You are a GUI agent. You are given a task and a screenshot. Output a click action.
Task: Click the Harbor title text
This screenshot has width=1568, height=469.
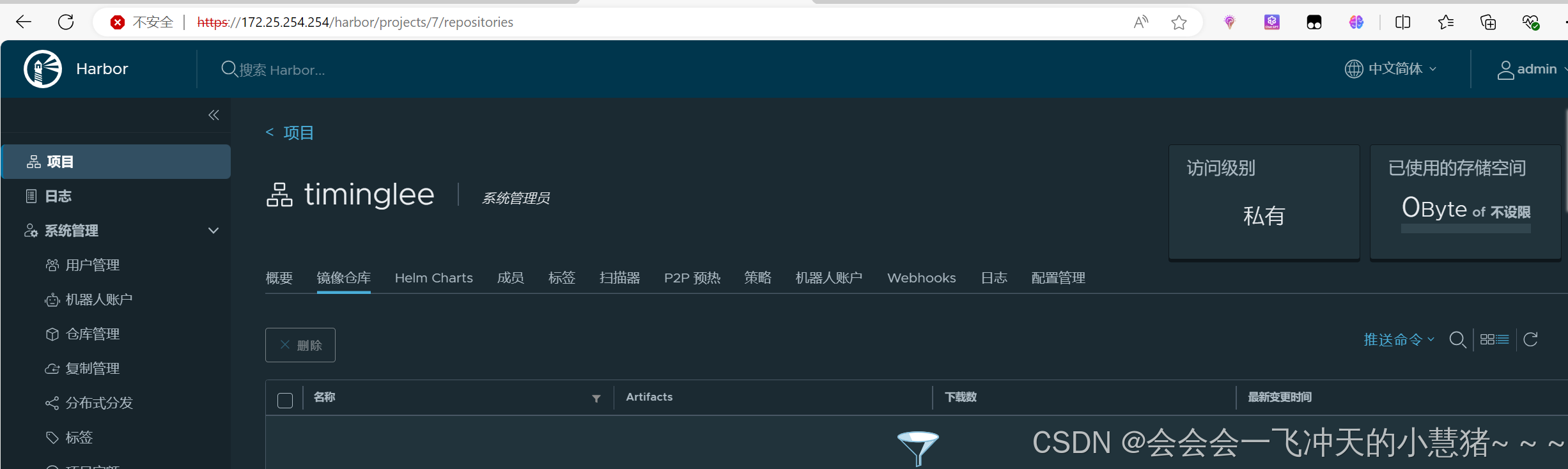coord(102,69)
